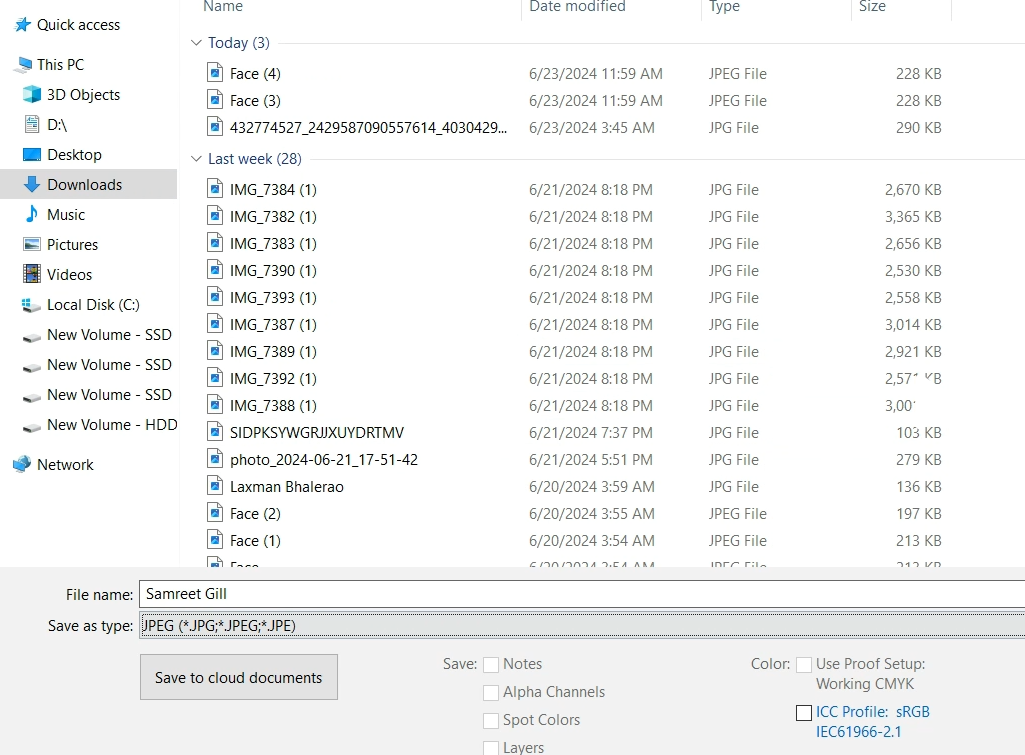Enable the ICC Profile sRGB checkbox
Viewport: 1025px width, 755px height.
(x=804, y=713)
